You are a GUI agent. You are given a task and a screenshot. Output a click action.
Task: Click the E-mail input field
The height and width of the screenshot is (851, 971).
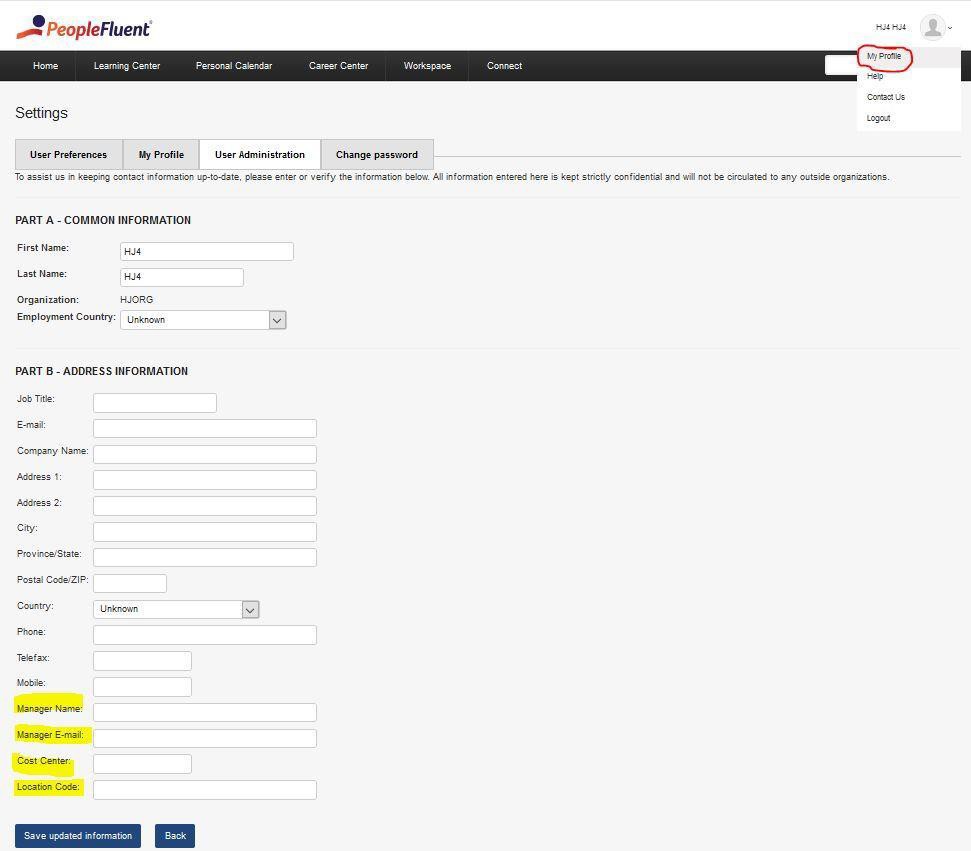pos(205,428)
